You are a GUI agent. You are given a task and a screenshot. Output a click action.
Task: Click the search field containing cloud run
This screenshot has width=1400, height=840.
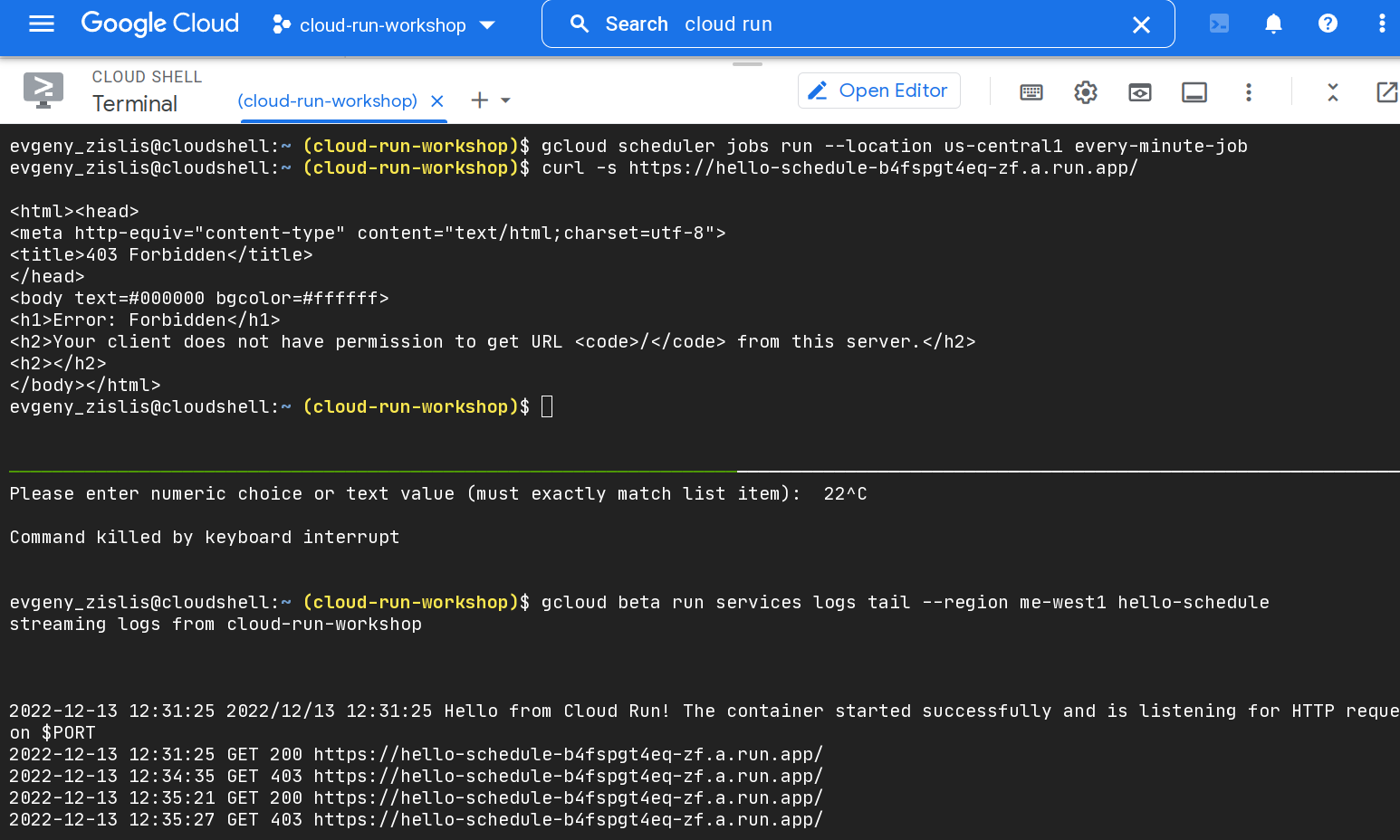[851, 24]
